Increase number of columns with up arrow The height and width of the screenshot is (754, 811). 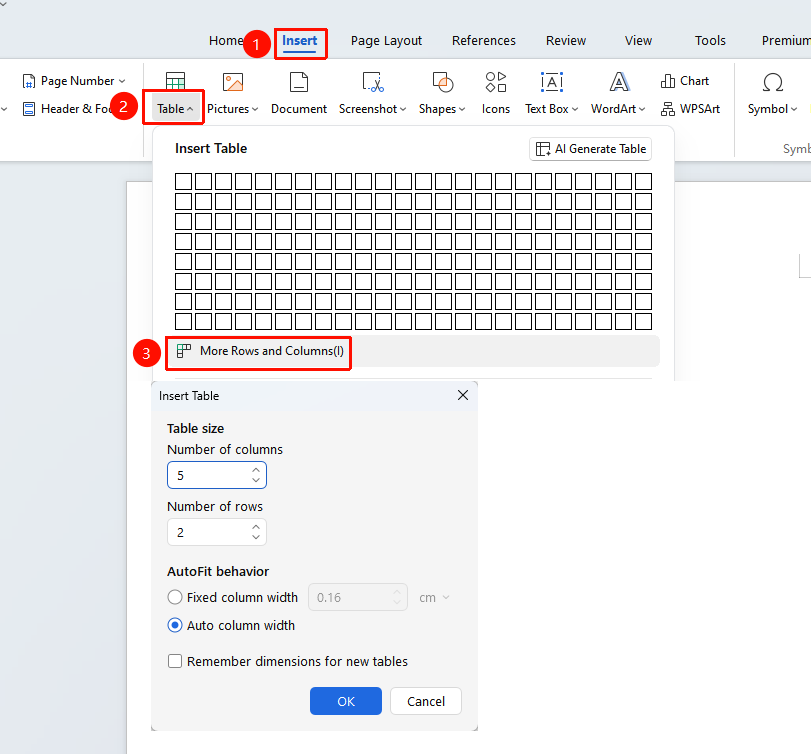tap(256, 470)
